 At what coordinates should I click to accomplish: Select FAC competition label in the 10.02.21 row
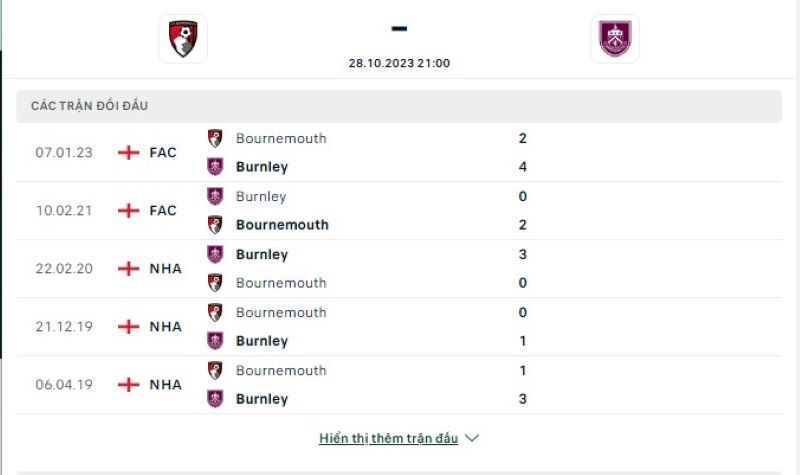coord(163,211)
